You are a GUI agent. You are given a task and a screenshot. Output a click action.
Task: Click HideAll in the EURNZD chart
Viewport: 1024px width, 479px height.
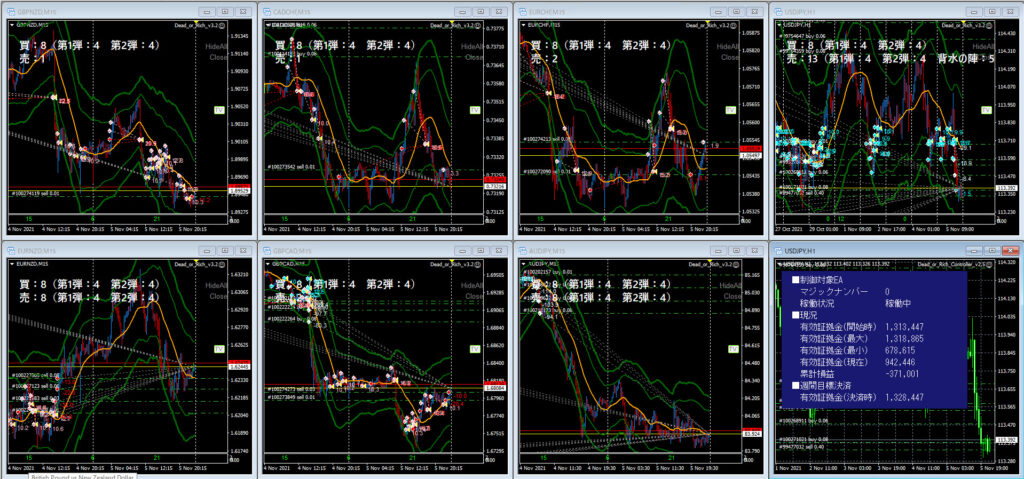pyautogui.click(x=215, y=286)
